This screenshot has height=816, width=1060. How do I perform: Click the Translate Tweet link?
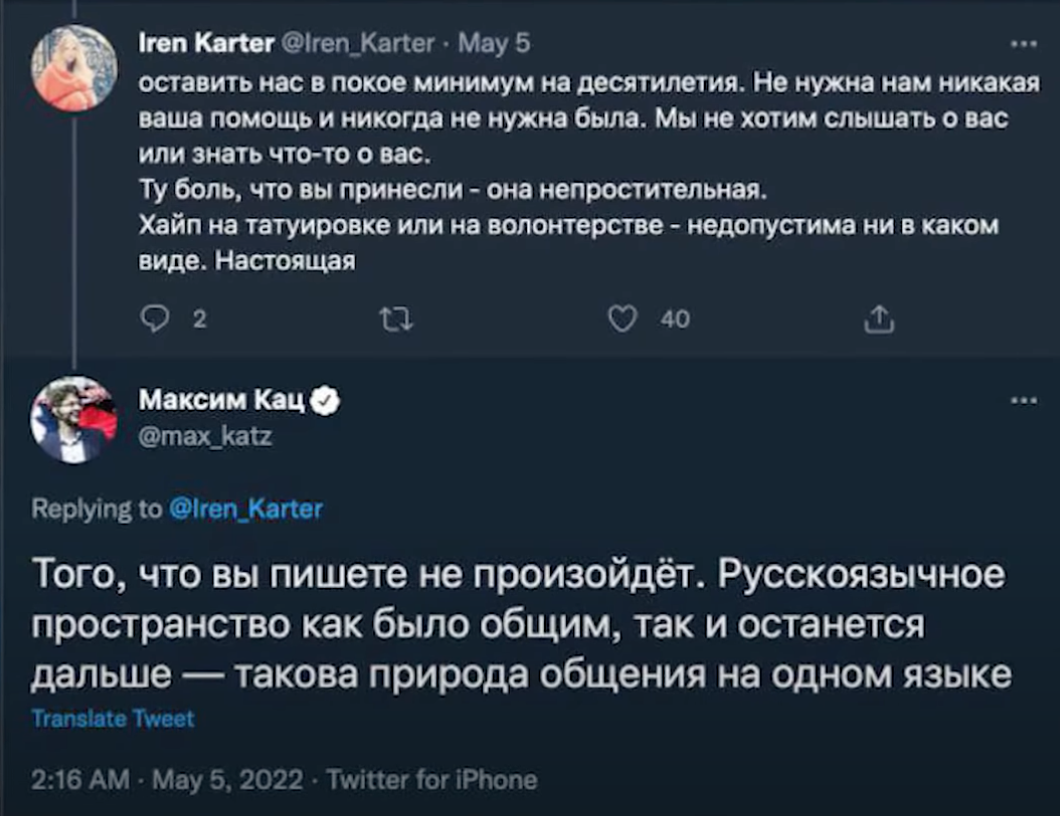[x=113, y=718]
